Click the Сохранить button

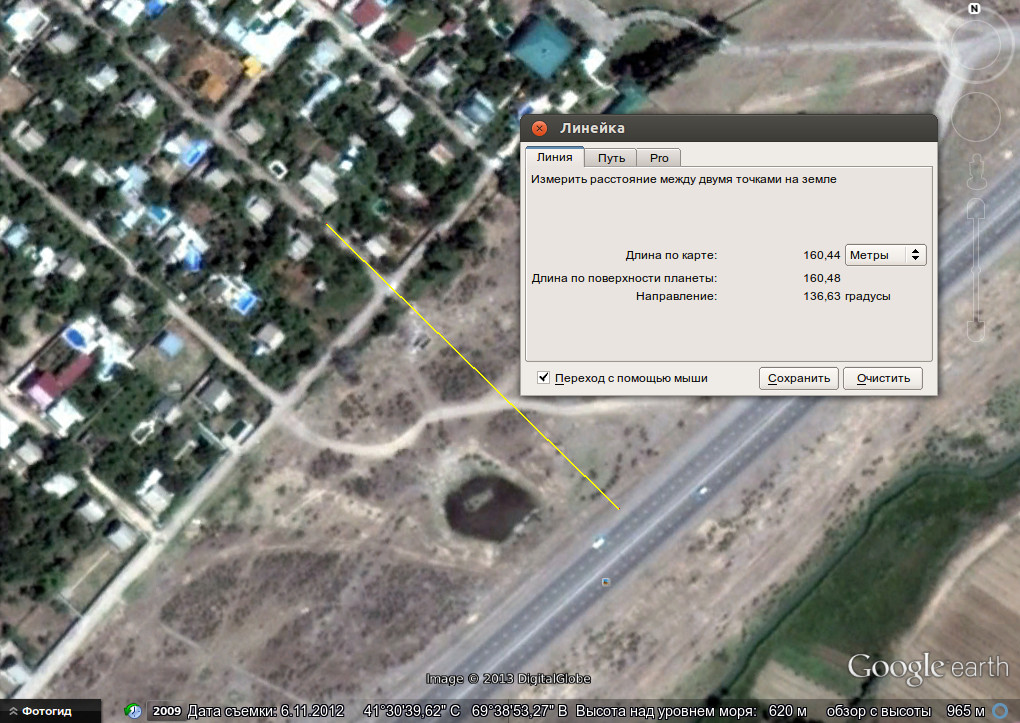tap(798, 378)
